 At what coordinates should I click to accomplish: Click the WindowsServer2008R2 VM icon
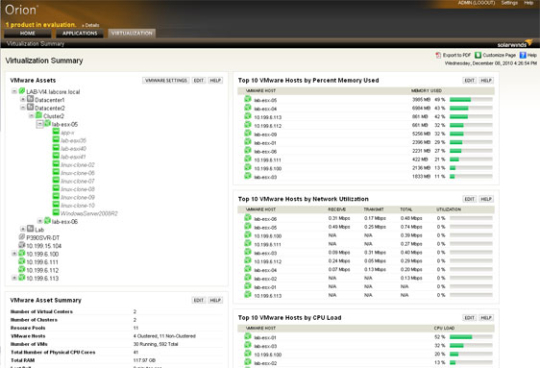tap(56, 213)
